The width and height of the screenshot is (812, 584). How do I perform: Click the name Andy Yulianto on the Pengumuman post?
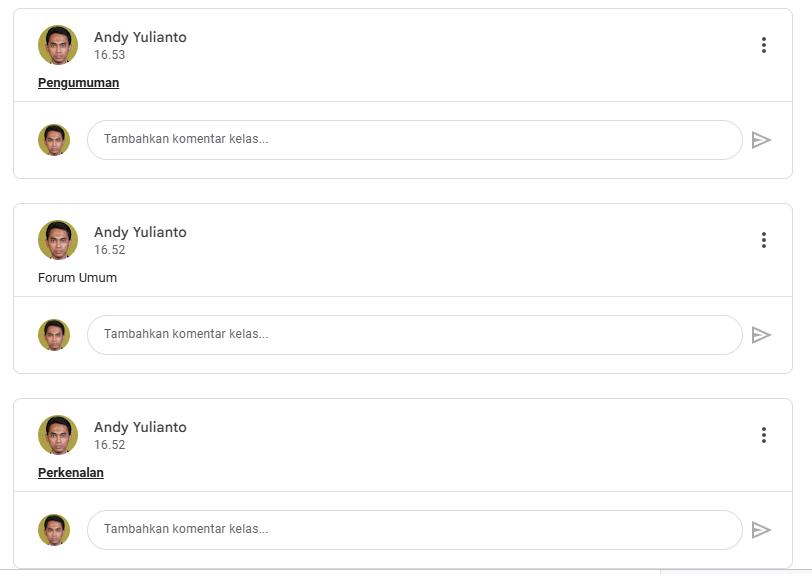140,37
